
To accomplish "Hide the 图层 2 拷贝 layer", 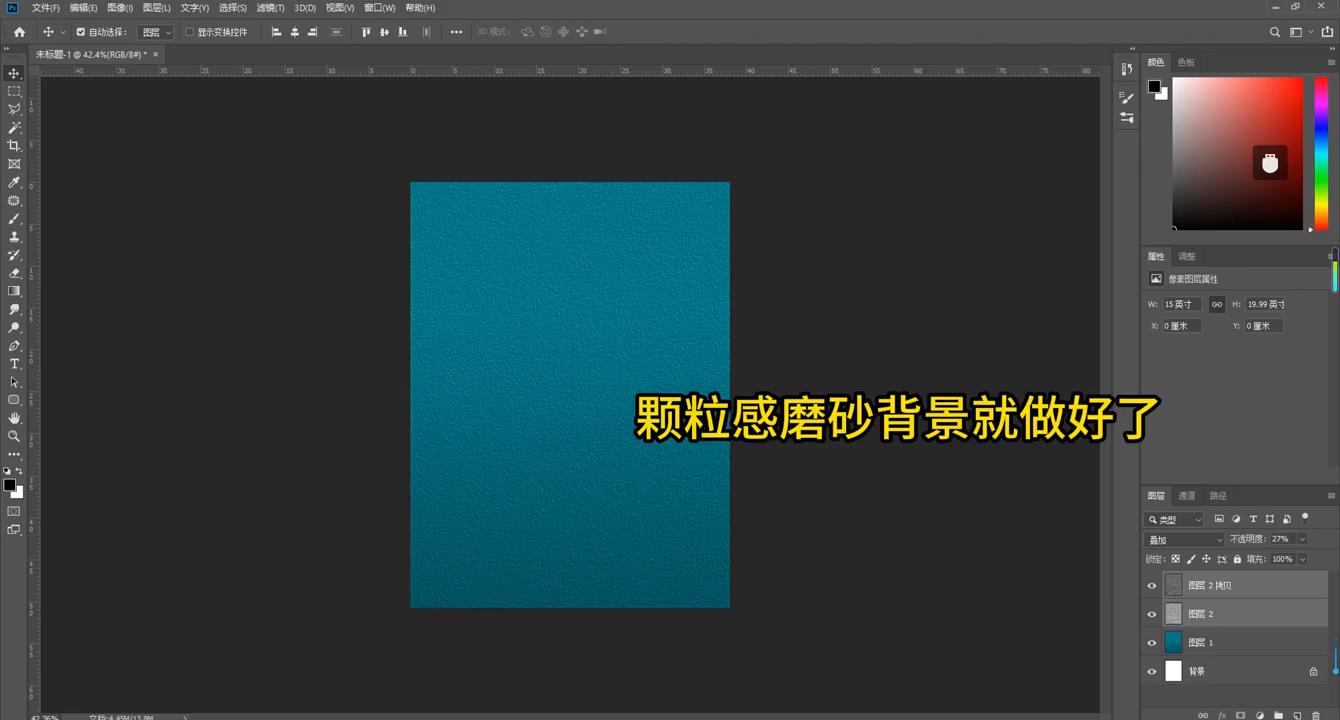I will [1151, 586].
